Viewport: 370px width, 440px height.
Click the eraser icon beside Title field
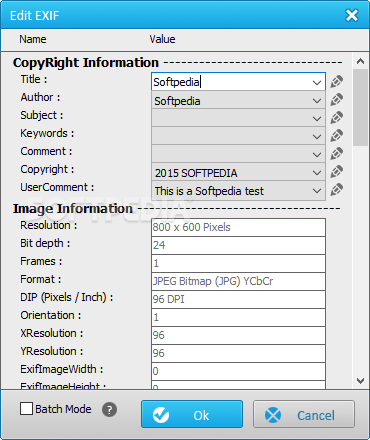click(x=336, y=81)
